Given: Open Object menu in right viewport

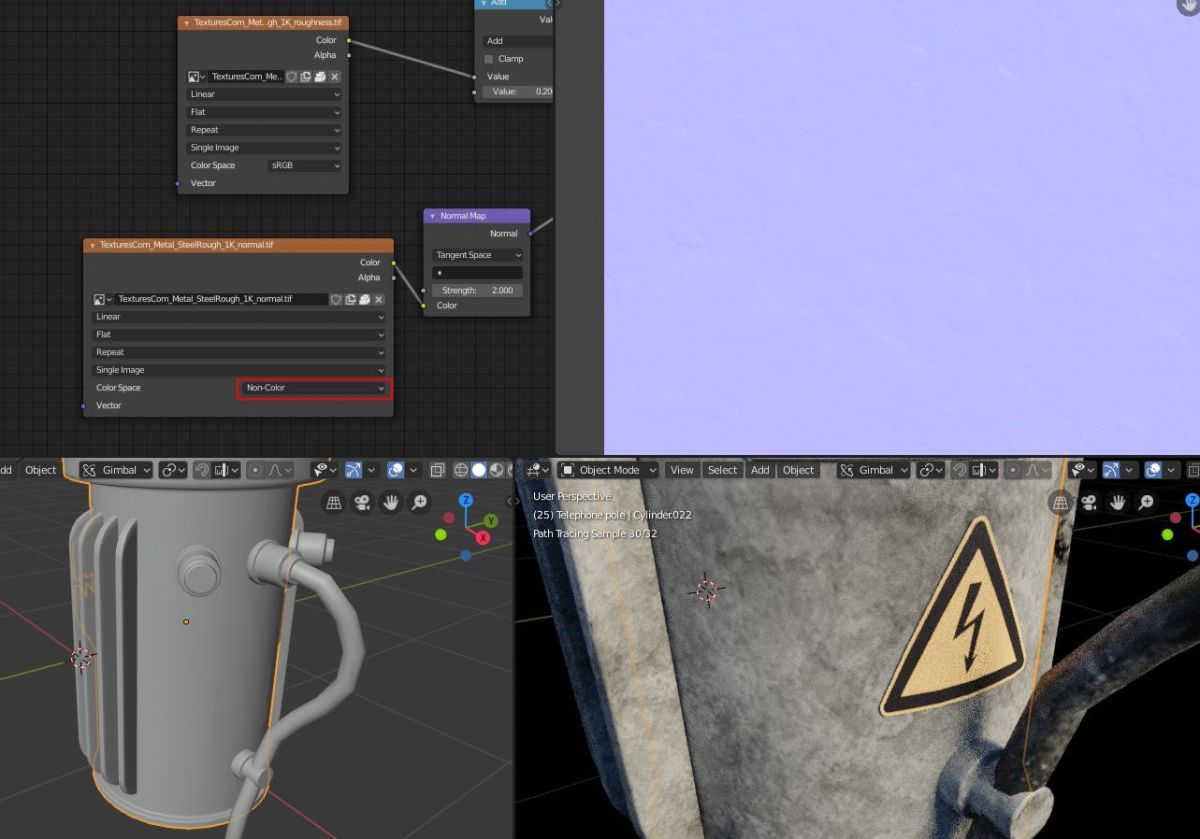Looking at the screenshot, I should point(798,470).
